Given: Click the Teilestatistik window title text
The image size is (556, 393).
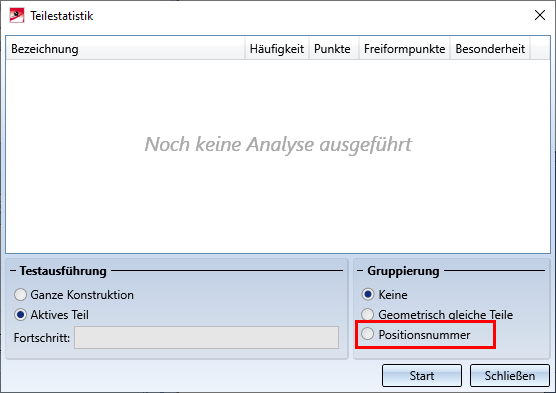Looking at the screenshot, I should click(62, 16).
